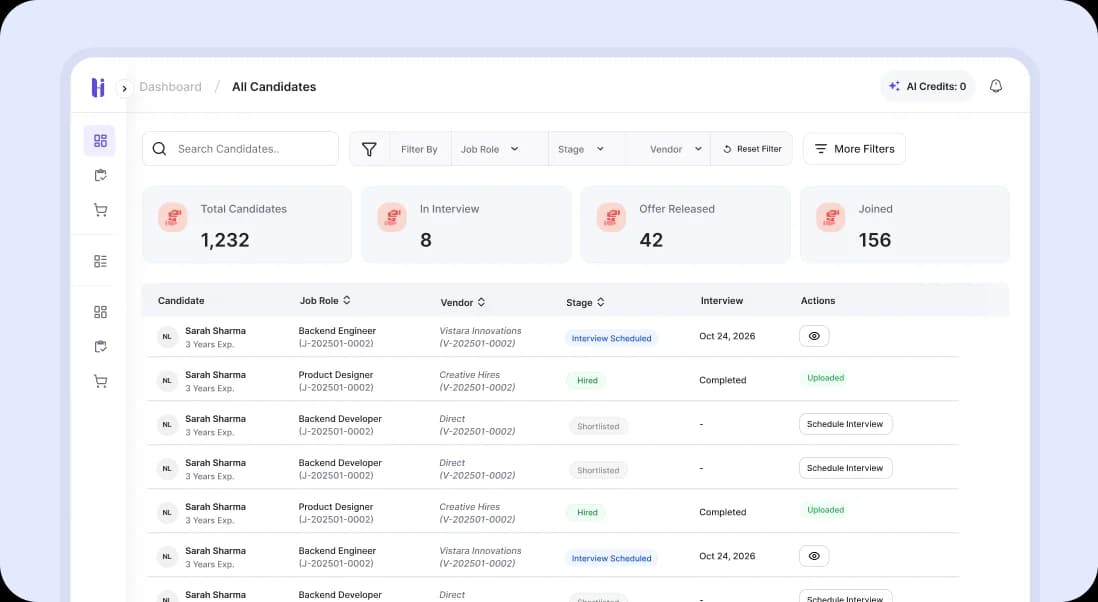Expand the Stage filter dropdown
The width and height of the screenshot is (1098, 602).
click(579, 148)
